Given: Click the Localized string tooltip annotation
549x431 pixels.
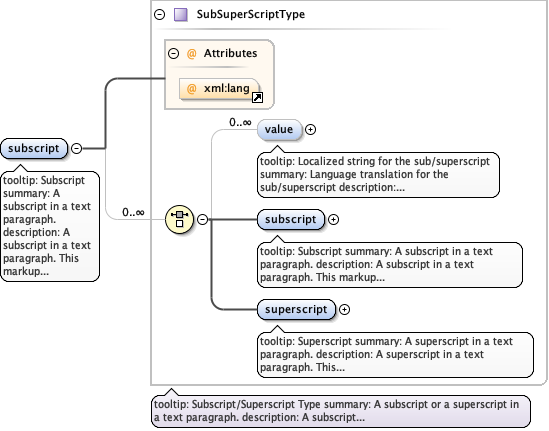Looking at the screenshot, I should [x=378, y=174].
